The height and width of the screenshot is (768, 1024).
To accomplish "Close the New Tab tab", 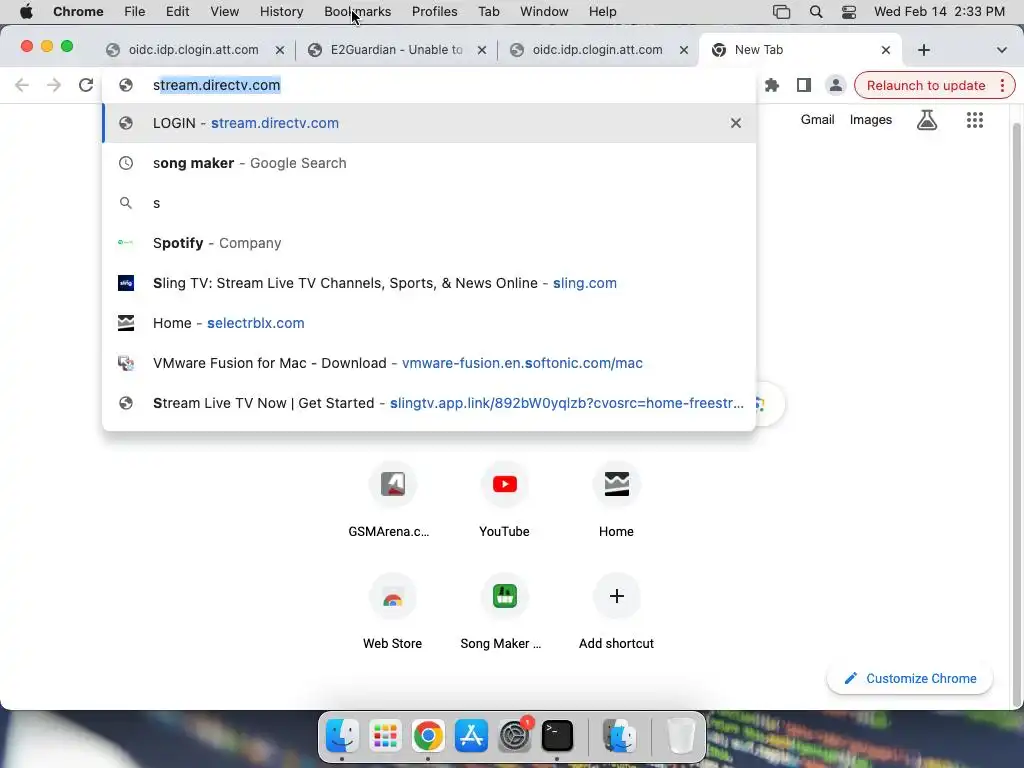I will [x=886, y=50].
